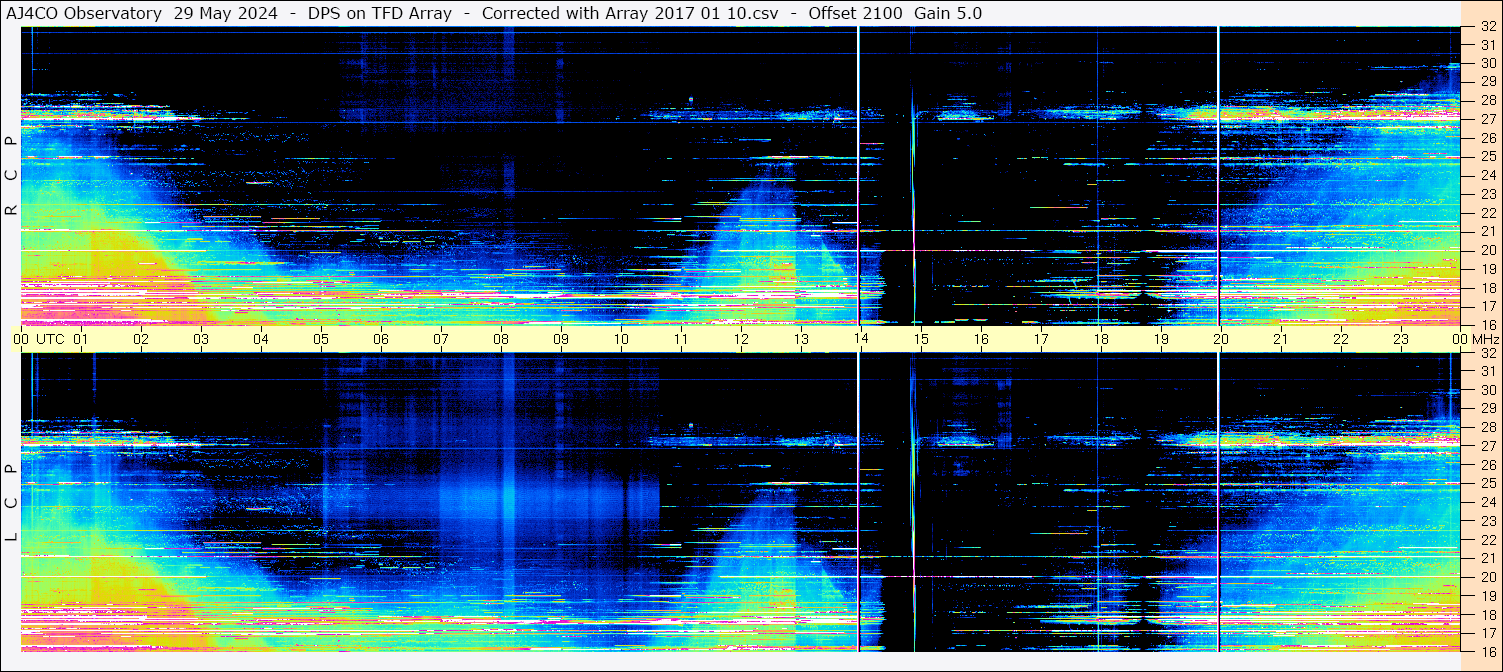Image resolution: width=1503 pixels, height=672 pixels.
Task: Select the 20 hour time axis label
Action: pos(1221,339)
